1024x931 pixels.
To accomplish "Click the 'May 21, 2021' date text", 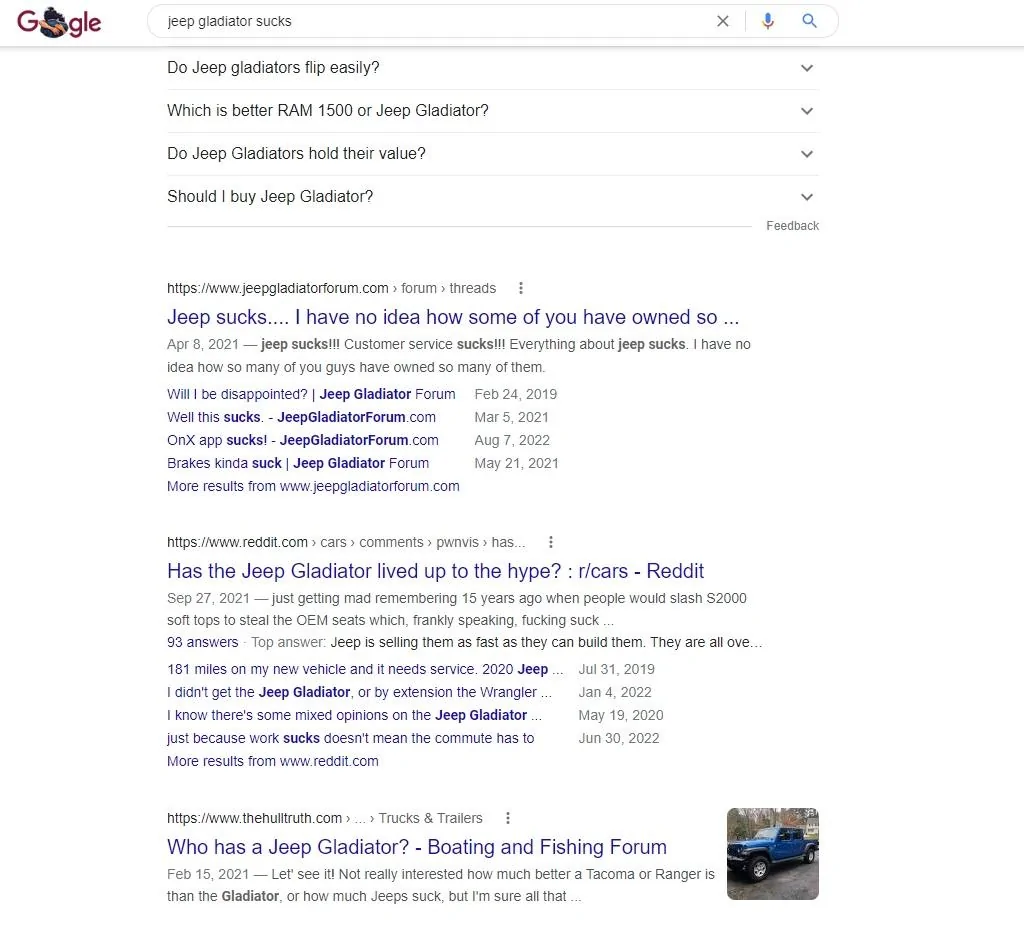I will (516, 463).
